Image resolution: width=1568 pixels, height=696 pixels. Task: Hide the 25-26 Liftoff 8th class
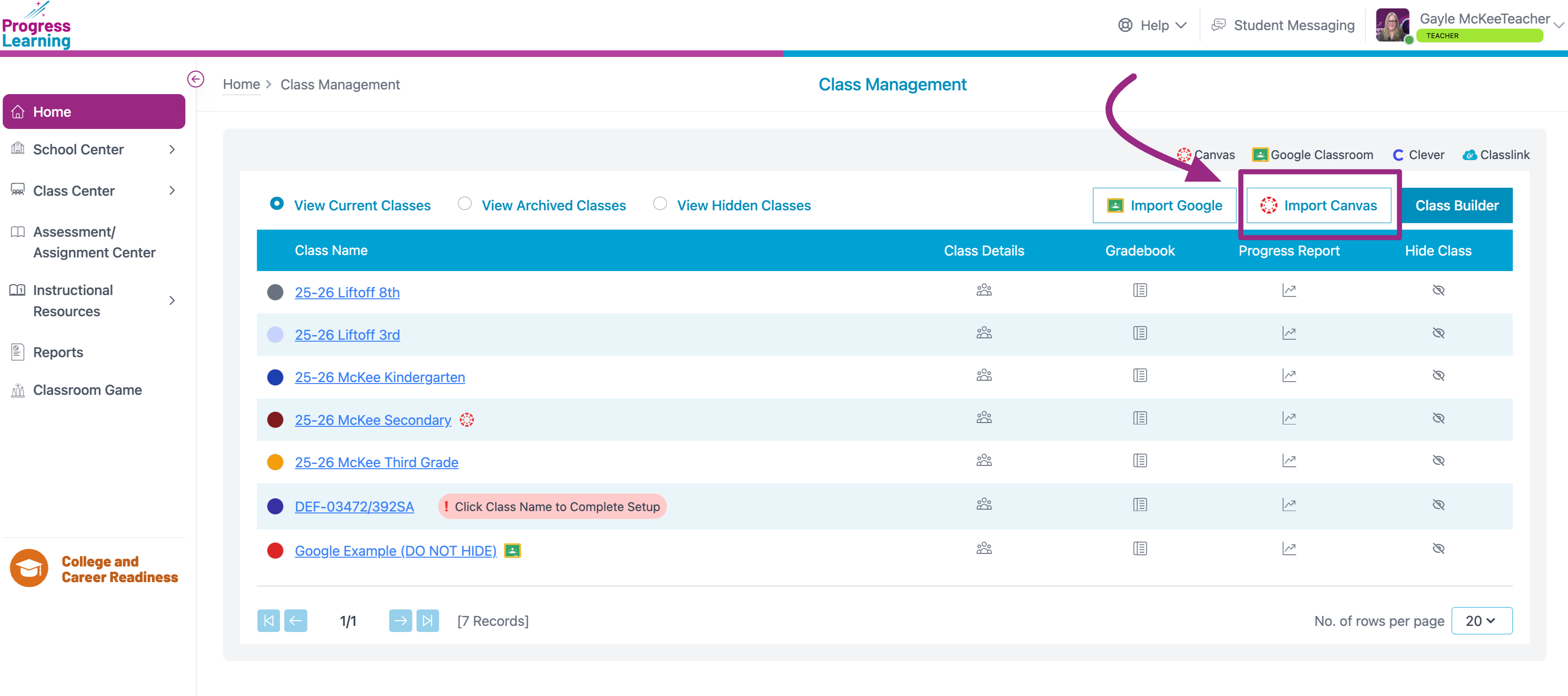[x=1438, y=290]
